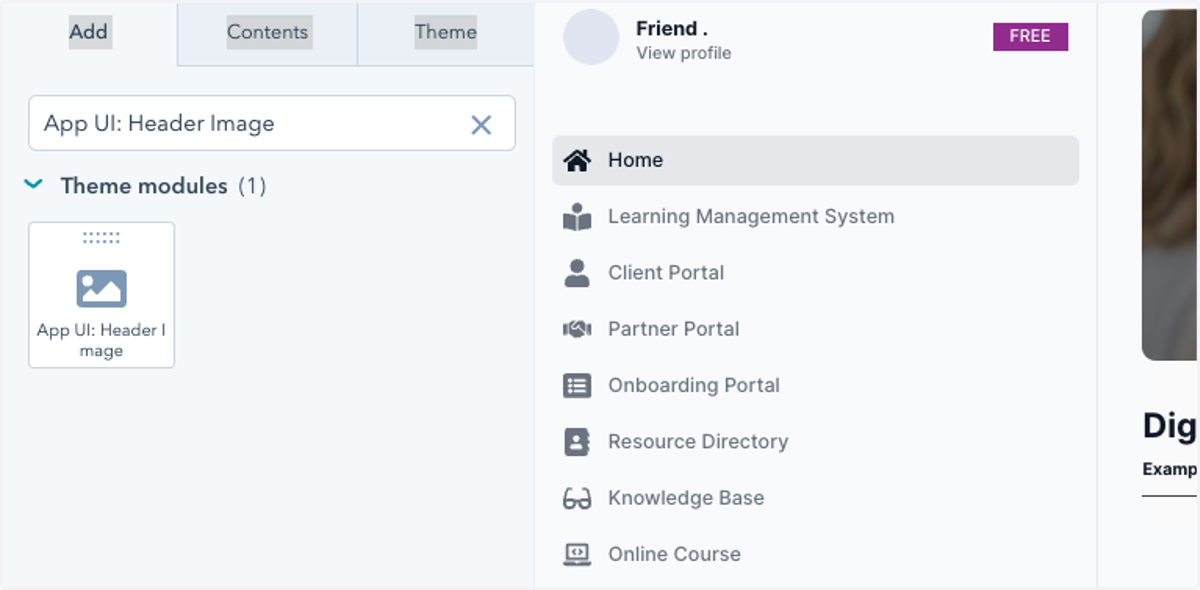This screenshot has width=1200, height=590.
Task: Click the Online Course laptop icon
Action: pos(577,554)
